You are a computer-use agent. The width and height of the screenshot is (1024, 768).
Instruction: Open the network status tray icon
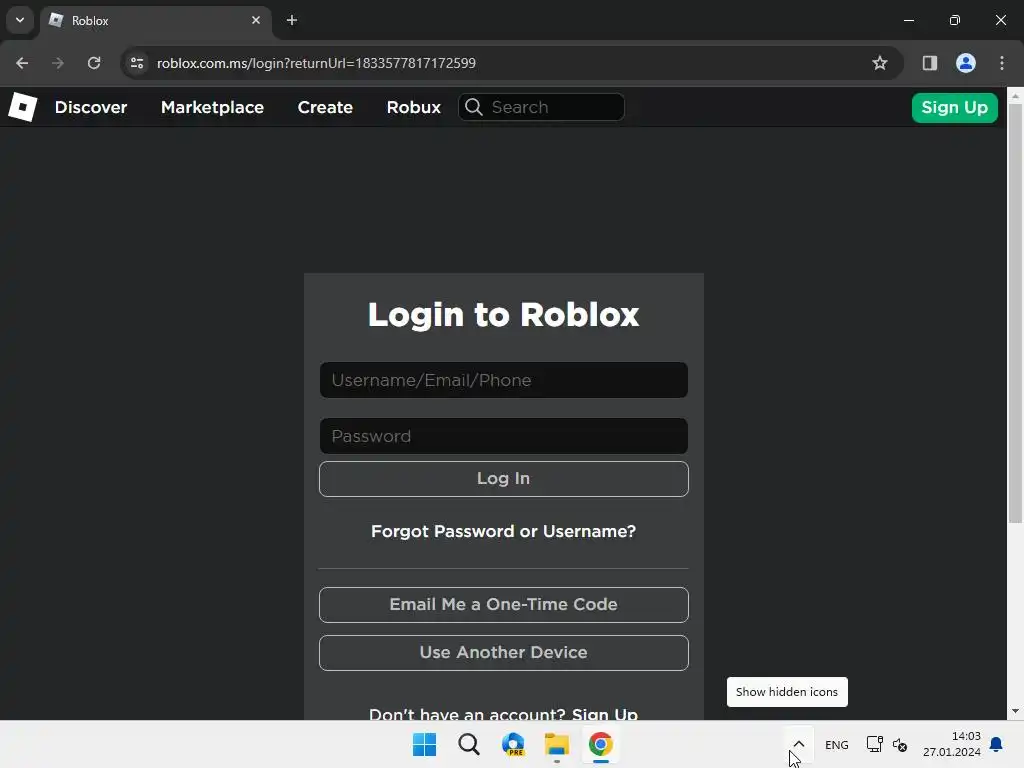tap(874, 744)
